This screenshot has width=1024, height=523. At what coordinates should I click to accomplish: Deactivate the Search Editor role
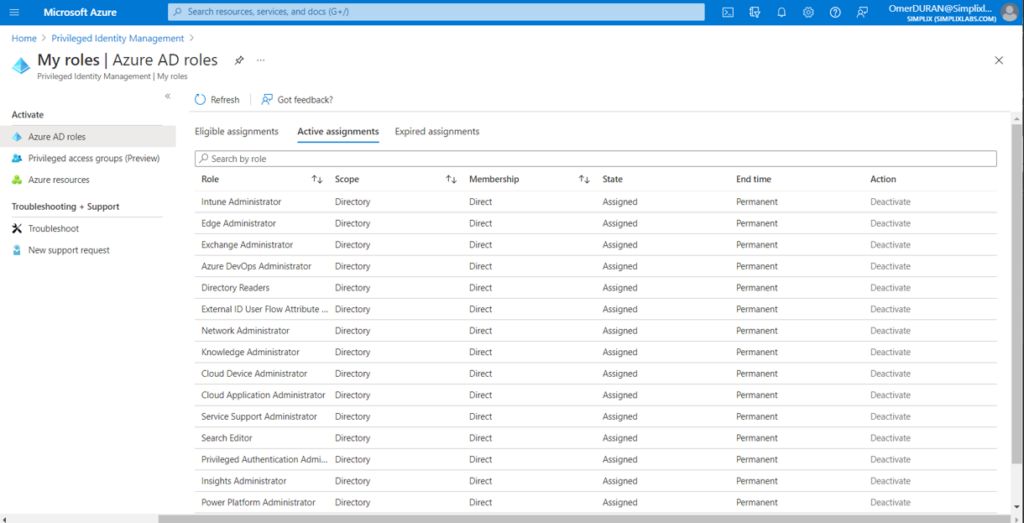(x=890, y=438)
